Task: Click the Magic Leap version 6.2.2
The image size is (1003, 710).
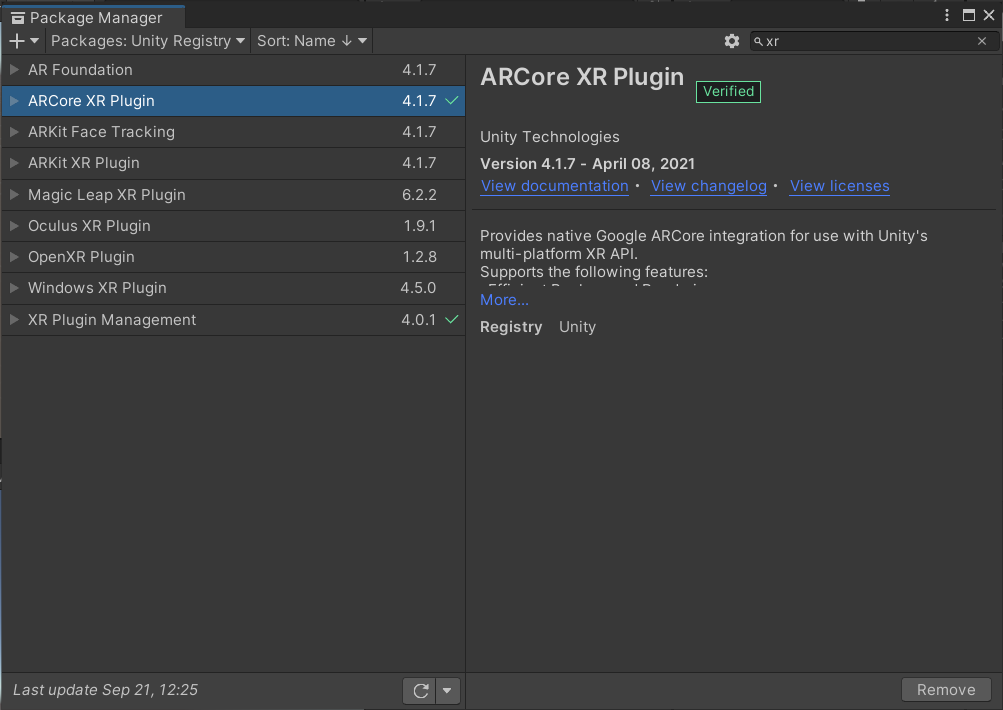Action: (x=419, y=194)
